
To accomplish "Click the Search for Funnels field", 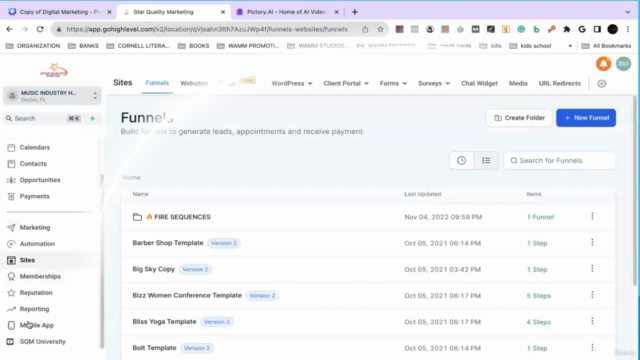I will click(x=560, y=160).
